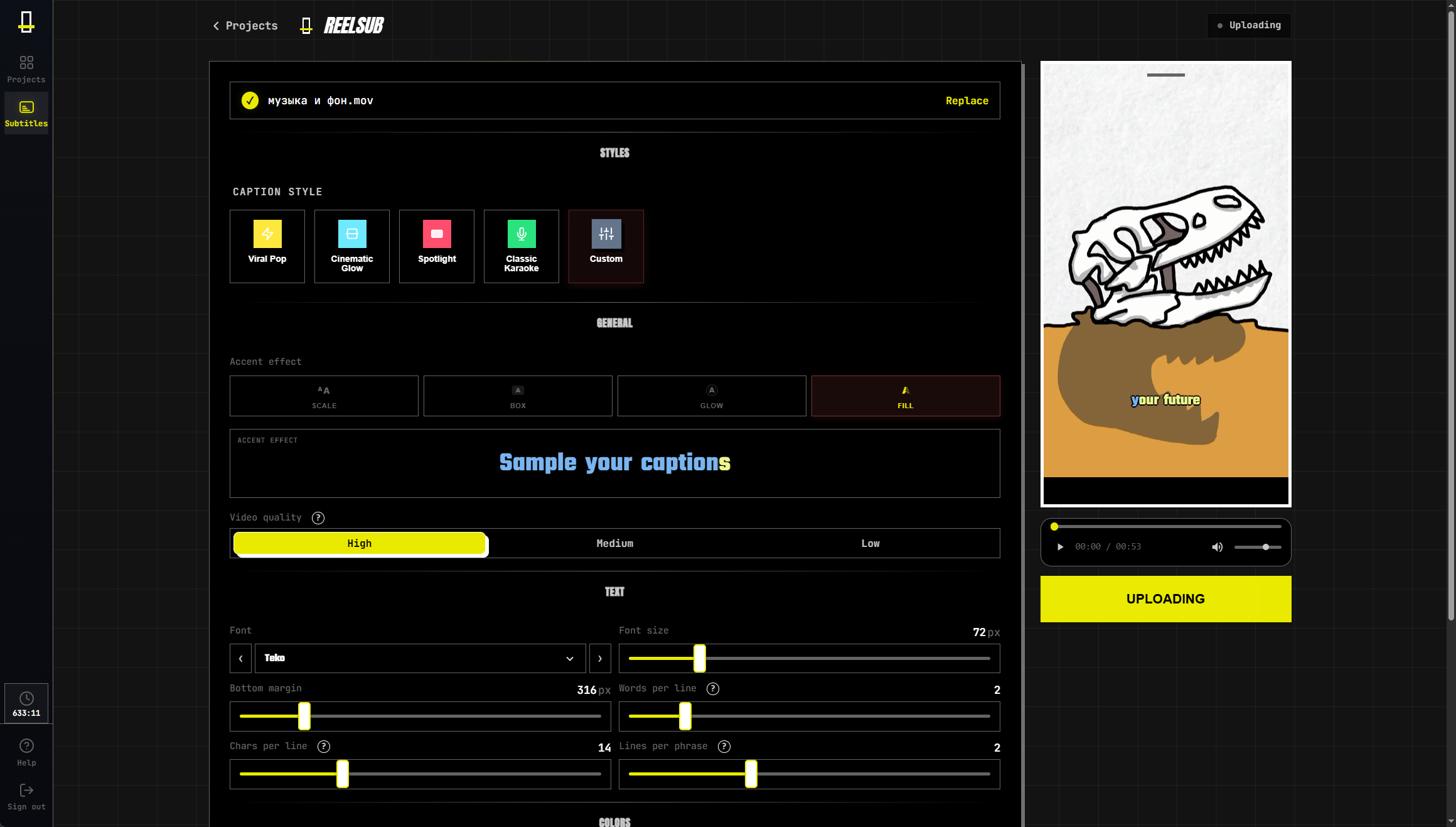Click the 00:00 / 00:53 time display
This screenshot has height=827, width=1456.
point(1108,547)
